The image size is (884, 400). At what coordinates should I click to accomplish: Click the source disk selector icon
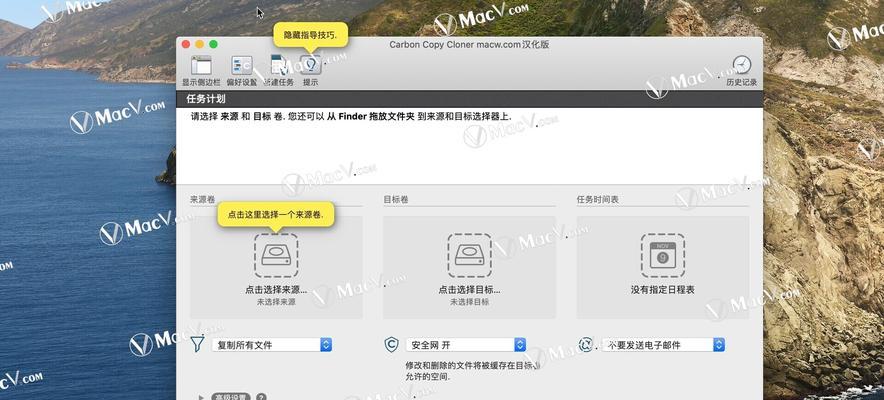click(x=276, y=255)
